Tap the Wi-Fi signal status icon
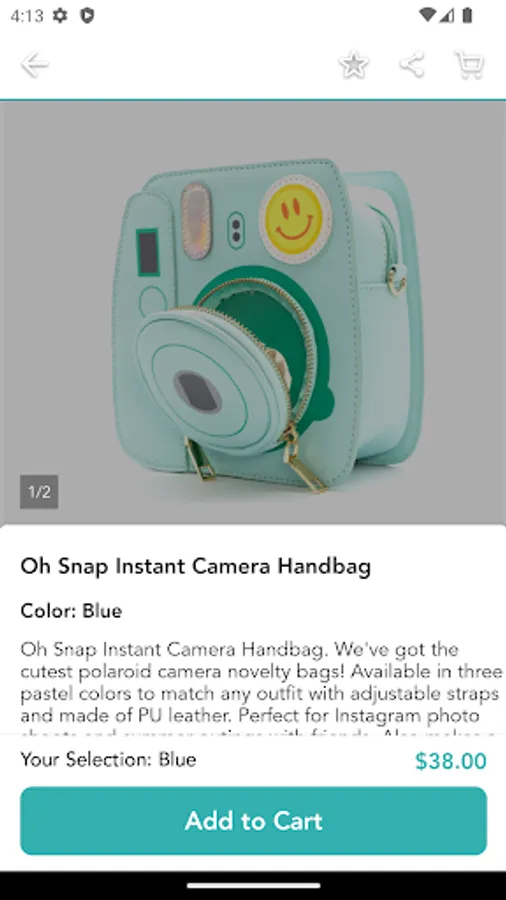506x900 pixels. 427,15
